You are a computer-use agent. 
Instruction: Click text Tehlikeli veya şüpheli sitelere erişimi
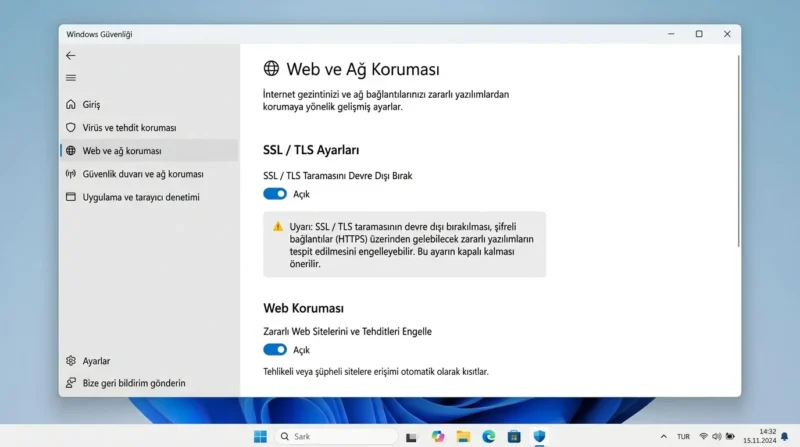pyautogui.click(x=376, y=371)
